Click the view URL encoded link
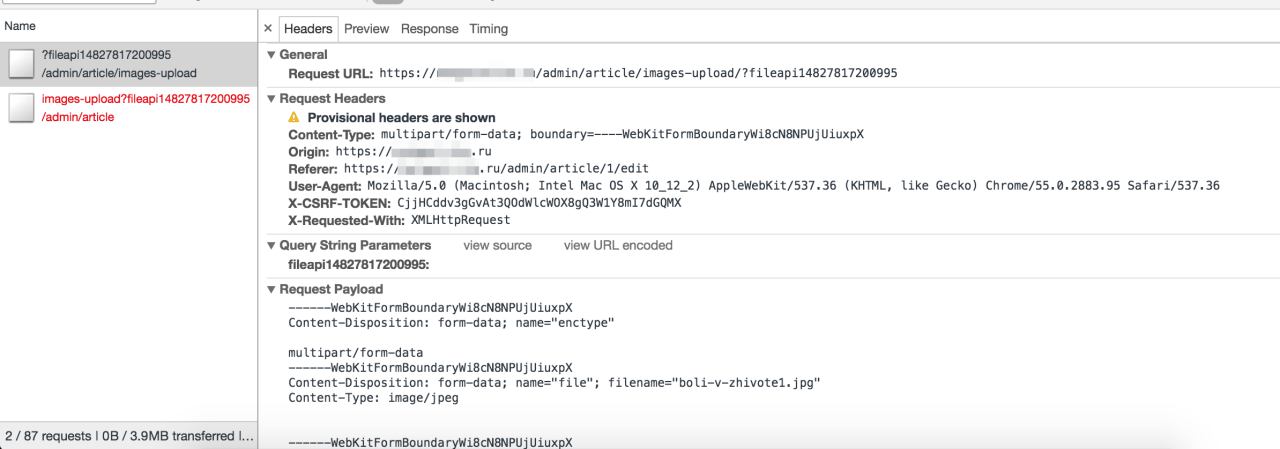The width and height of the screenshot is (1280, 449). 618,246
